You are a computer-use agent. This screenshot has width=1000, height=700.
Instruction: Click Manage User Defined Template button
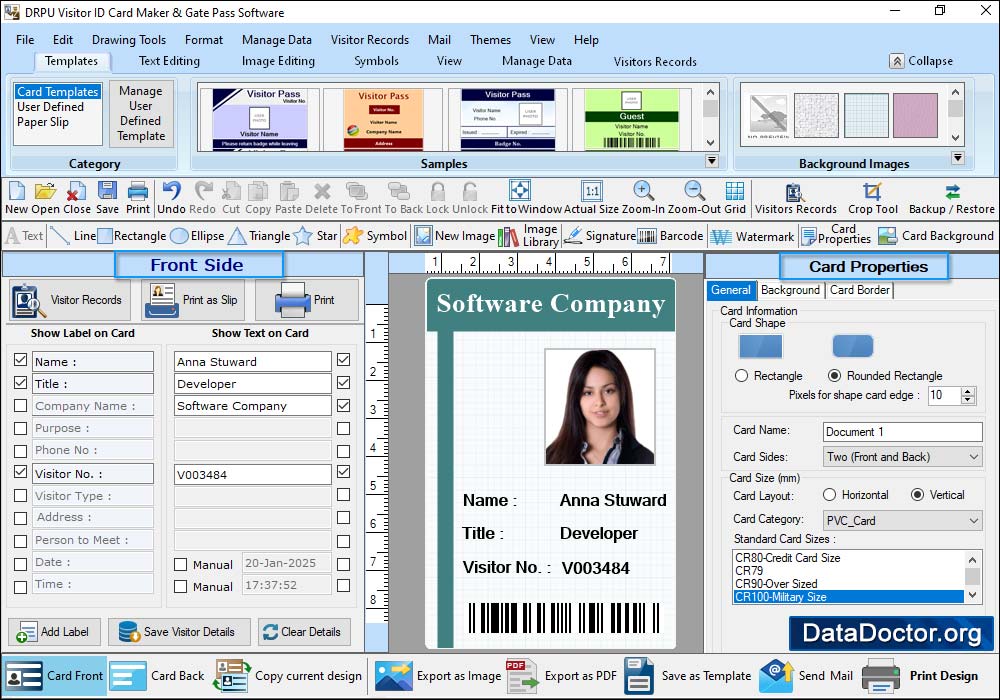141,113
